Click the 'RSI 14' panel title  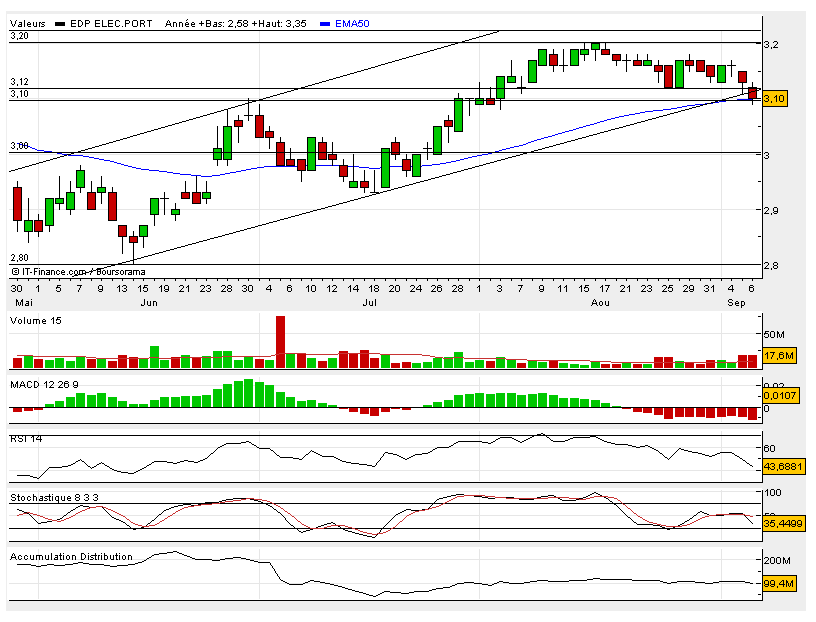point(26,439)
